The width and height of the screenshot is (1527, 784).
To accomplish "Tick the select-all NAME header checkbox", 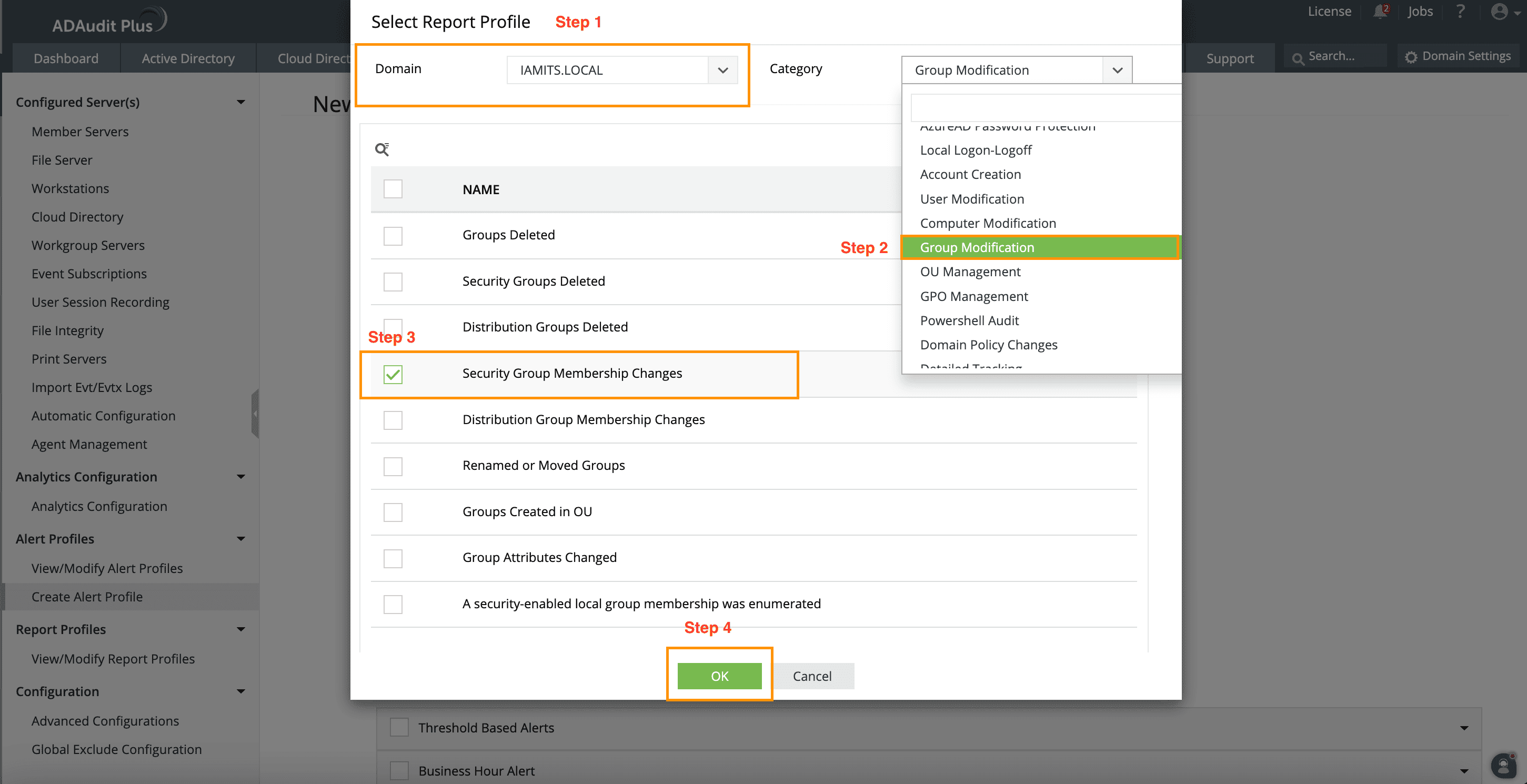I will click(x=393, y=189).
